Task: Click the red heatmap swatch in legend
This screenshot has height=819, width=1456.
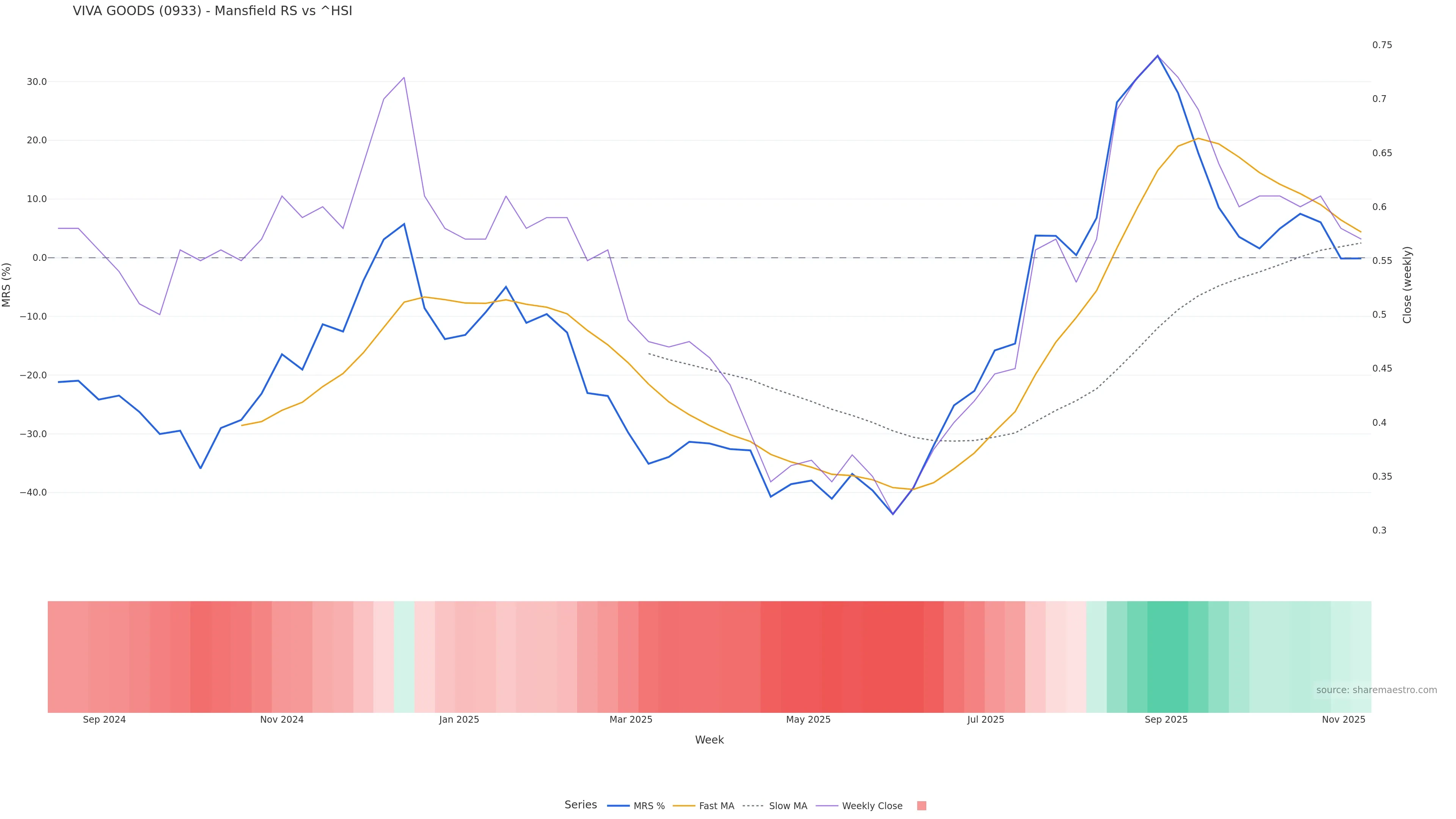Action: click(x=921, y=806)
